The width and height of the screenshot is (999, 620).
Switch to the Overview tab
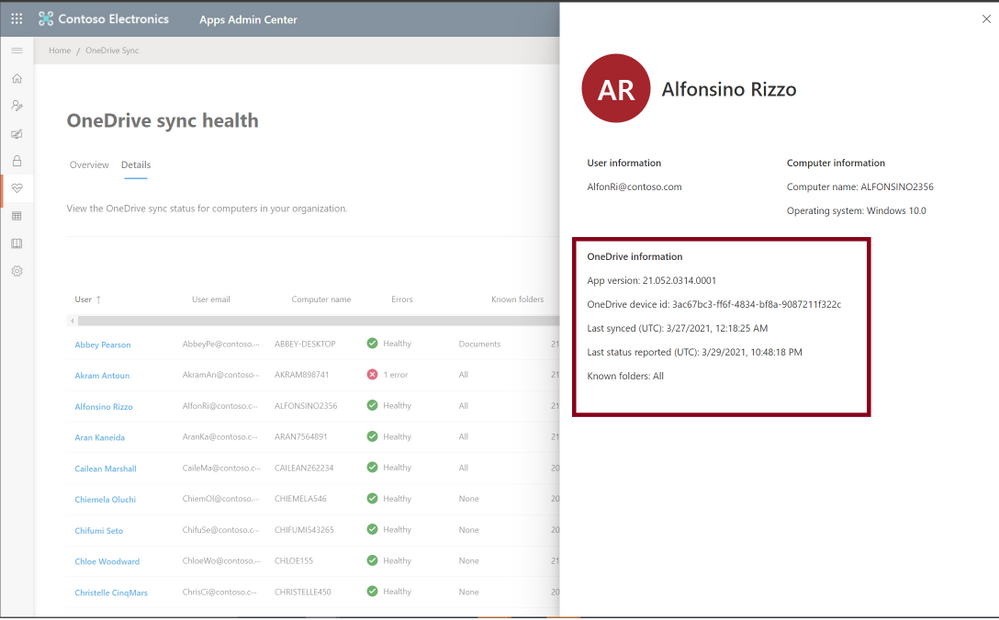[89, 165]
